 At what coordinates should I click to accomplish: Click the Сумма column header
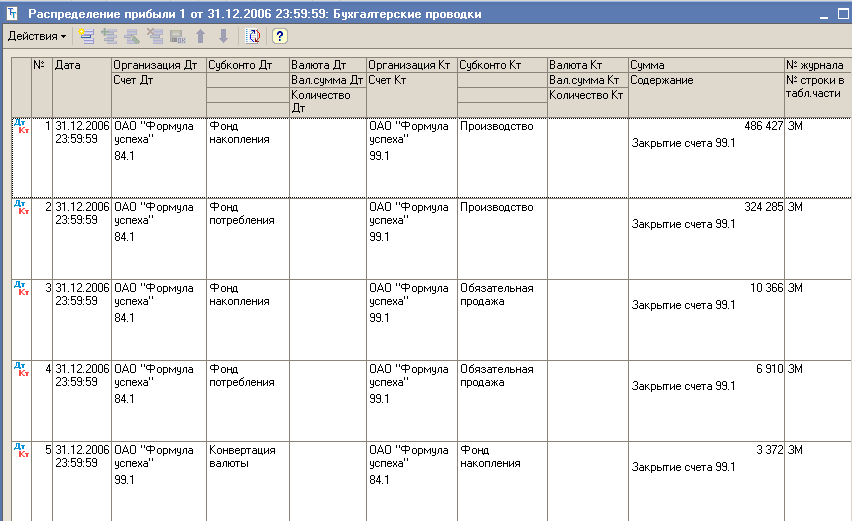[706, 64]
